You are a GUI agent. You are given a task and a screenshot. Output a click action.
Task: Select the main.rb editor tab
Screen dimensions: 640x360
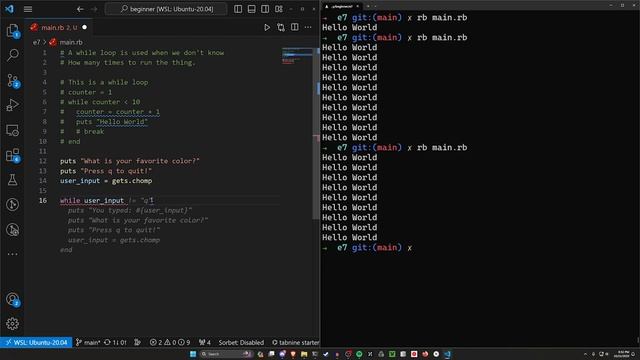(x=59, y=27)
